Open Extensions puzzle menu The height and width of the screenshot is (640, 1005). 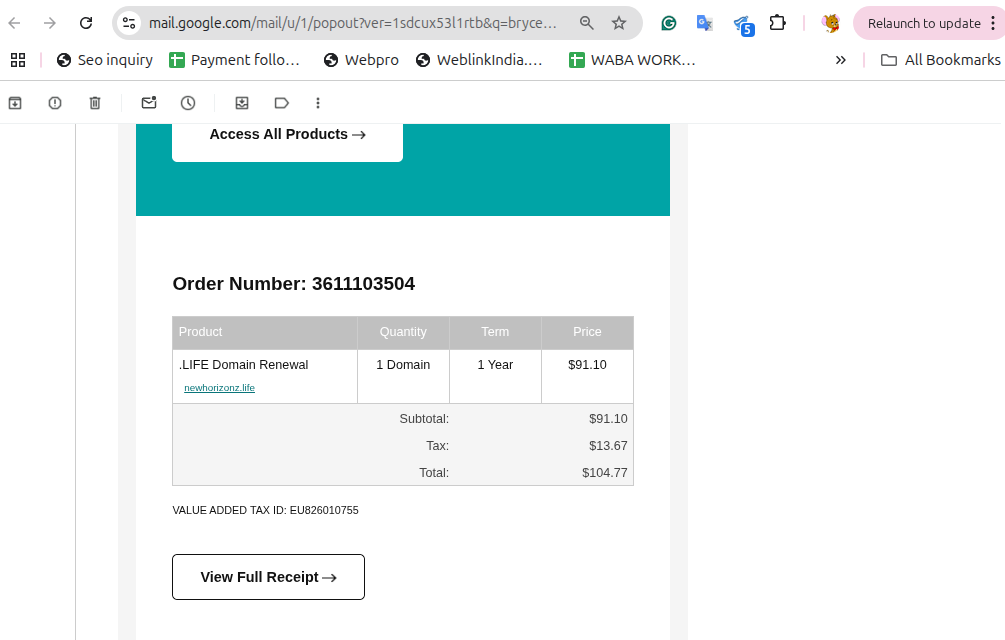click(x=777, y=23)
